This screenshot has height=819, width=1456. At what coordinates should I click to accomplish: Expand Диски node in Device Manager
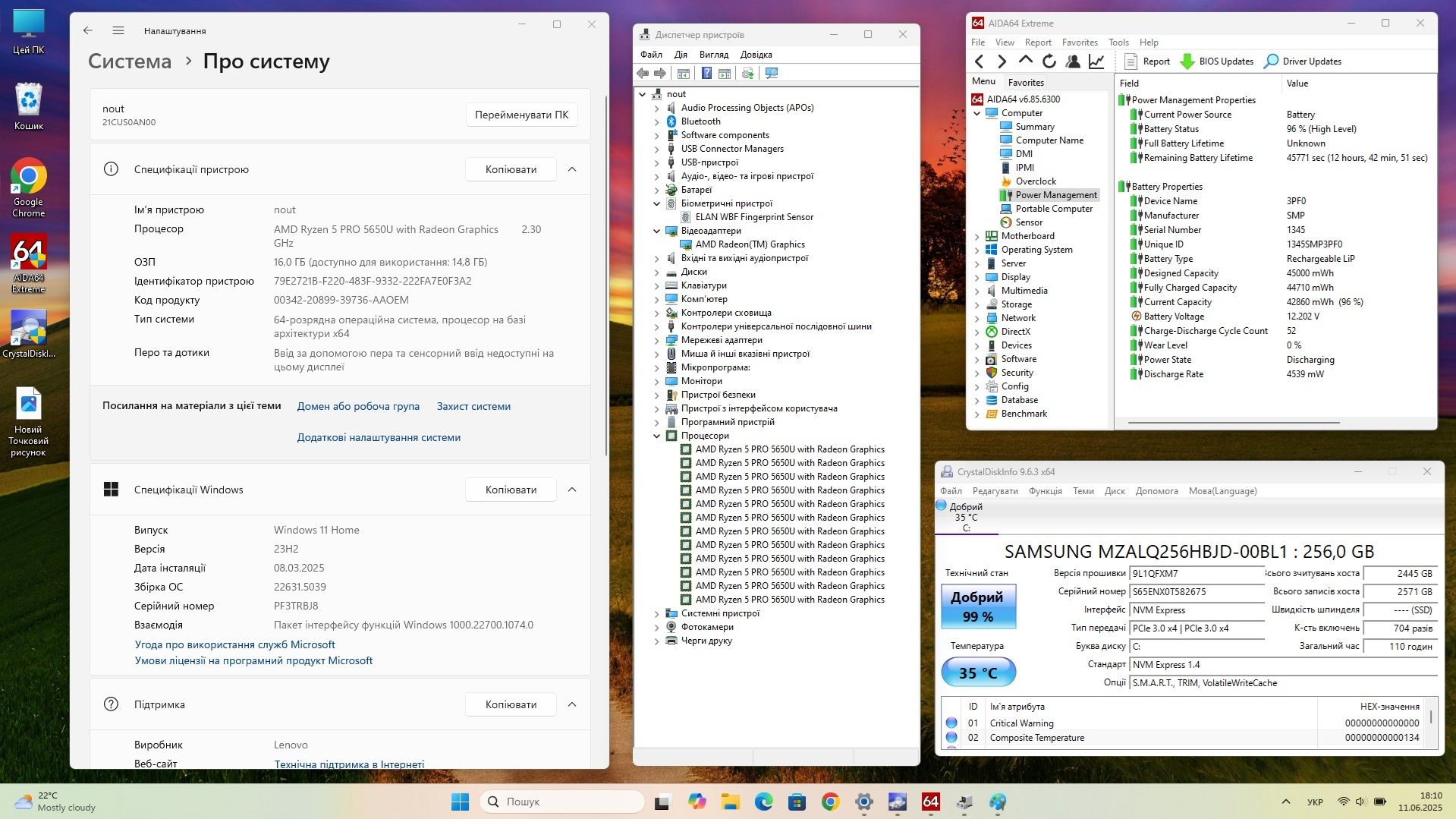point(657,272)
